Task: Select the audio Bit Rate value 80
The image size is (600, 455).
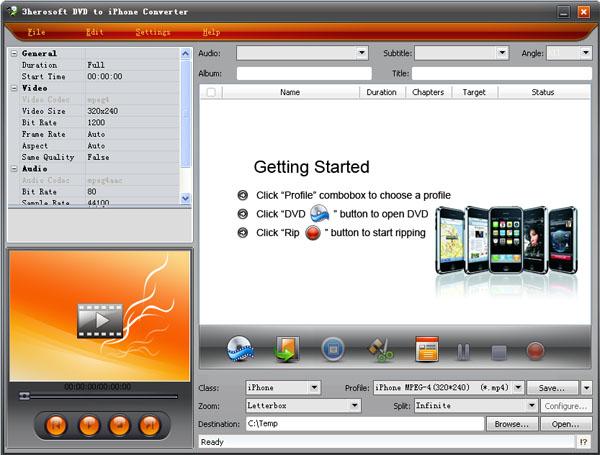Action: pos(92,191)
